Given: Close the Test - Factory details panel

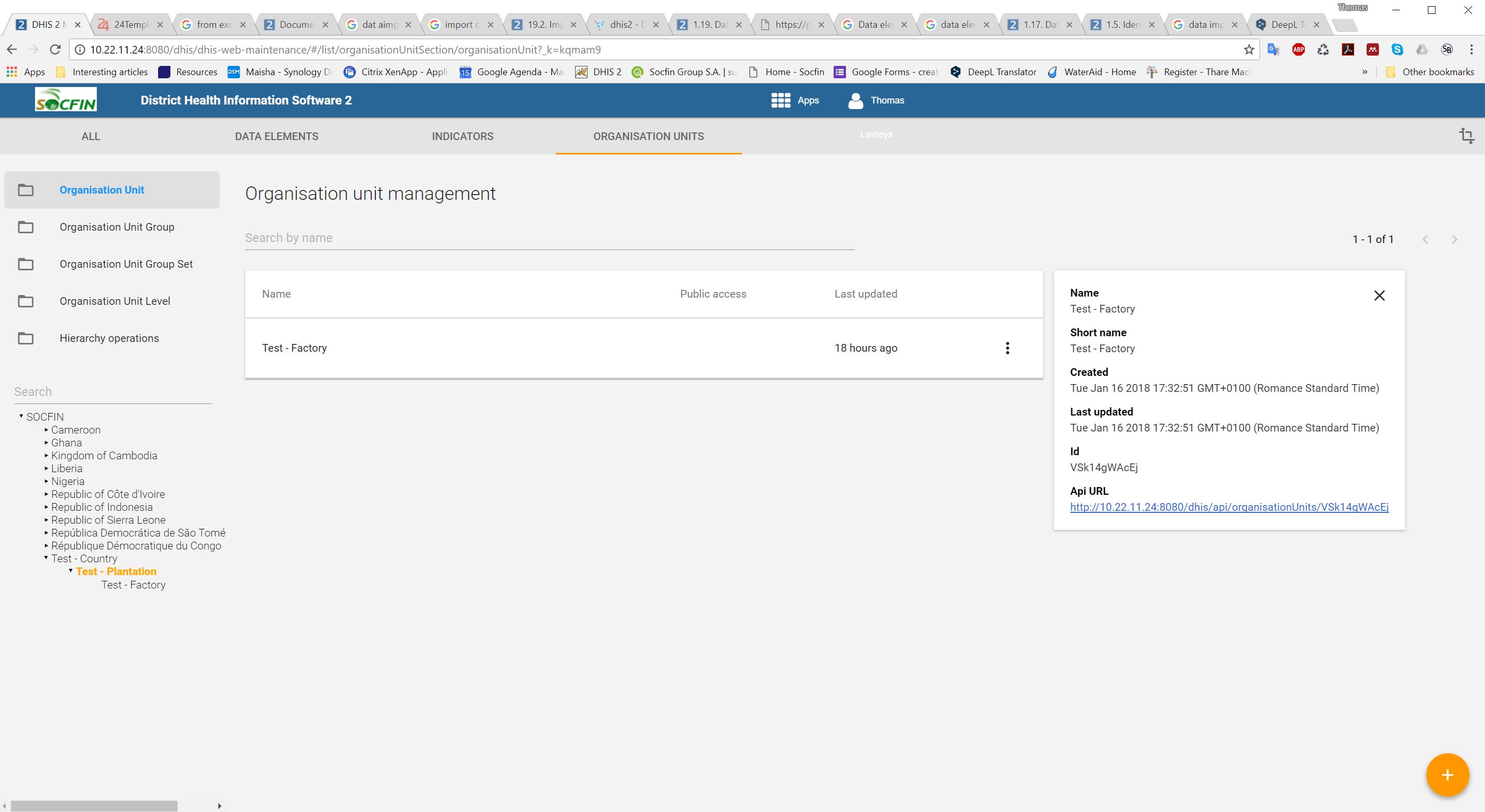Looking at the screenshot, I should (1379, 296).
